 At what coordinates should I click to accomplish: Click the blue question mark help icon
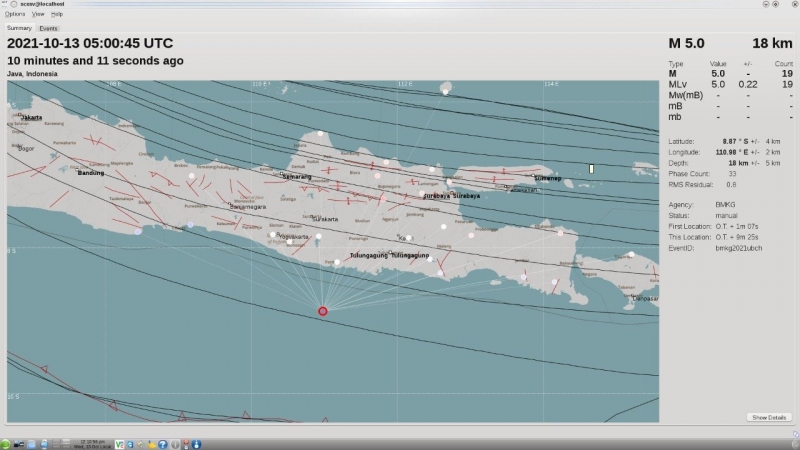pos(162,443)
